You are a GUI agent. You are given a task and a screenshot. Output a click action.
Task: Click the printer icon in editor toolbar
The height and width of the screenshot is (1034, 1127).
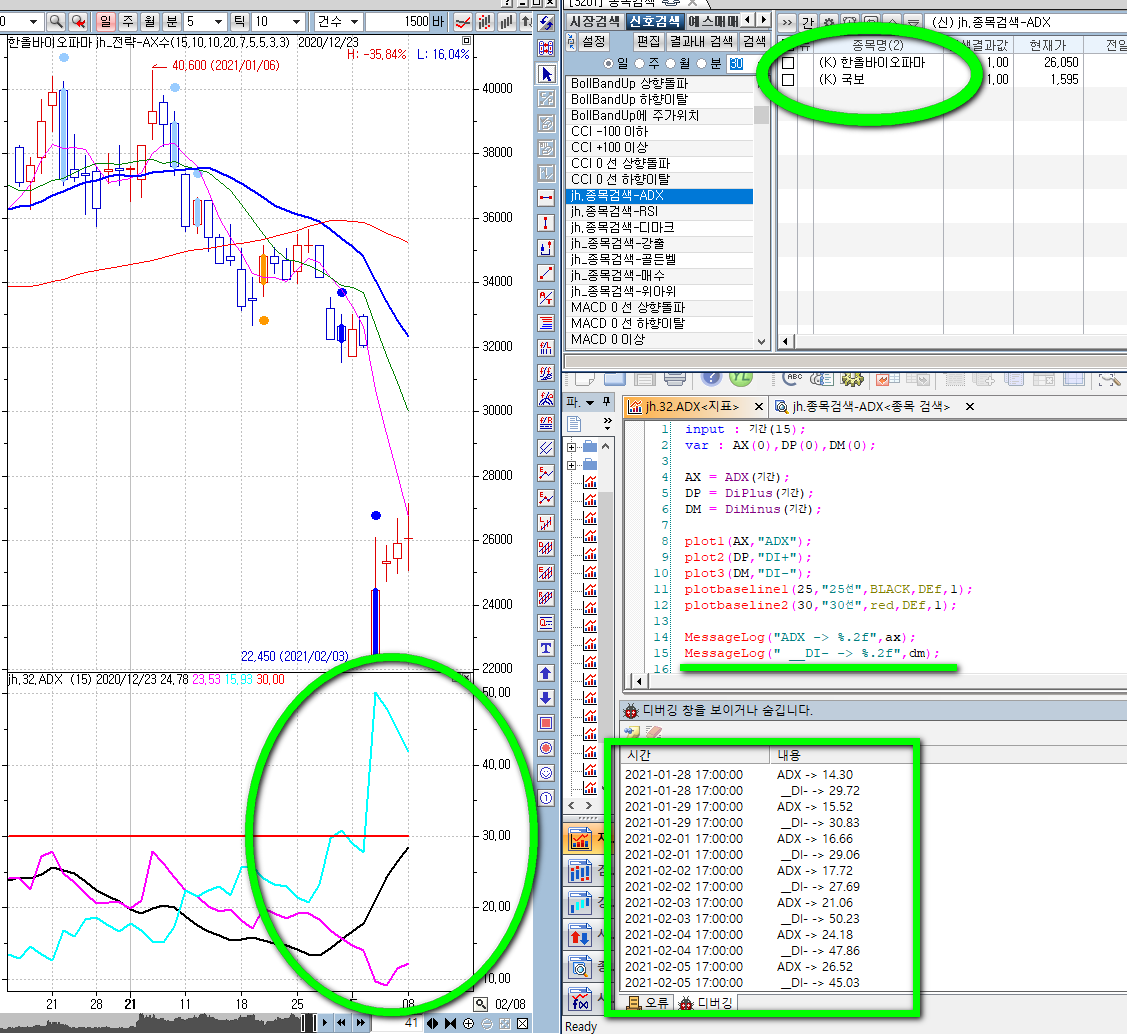pyautogui.click(x=675, y=378)
